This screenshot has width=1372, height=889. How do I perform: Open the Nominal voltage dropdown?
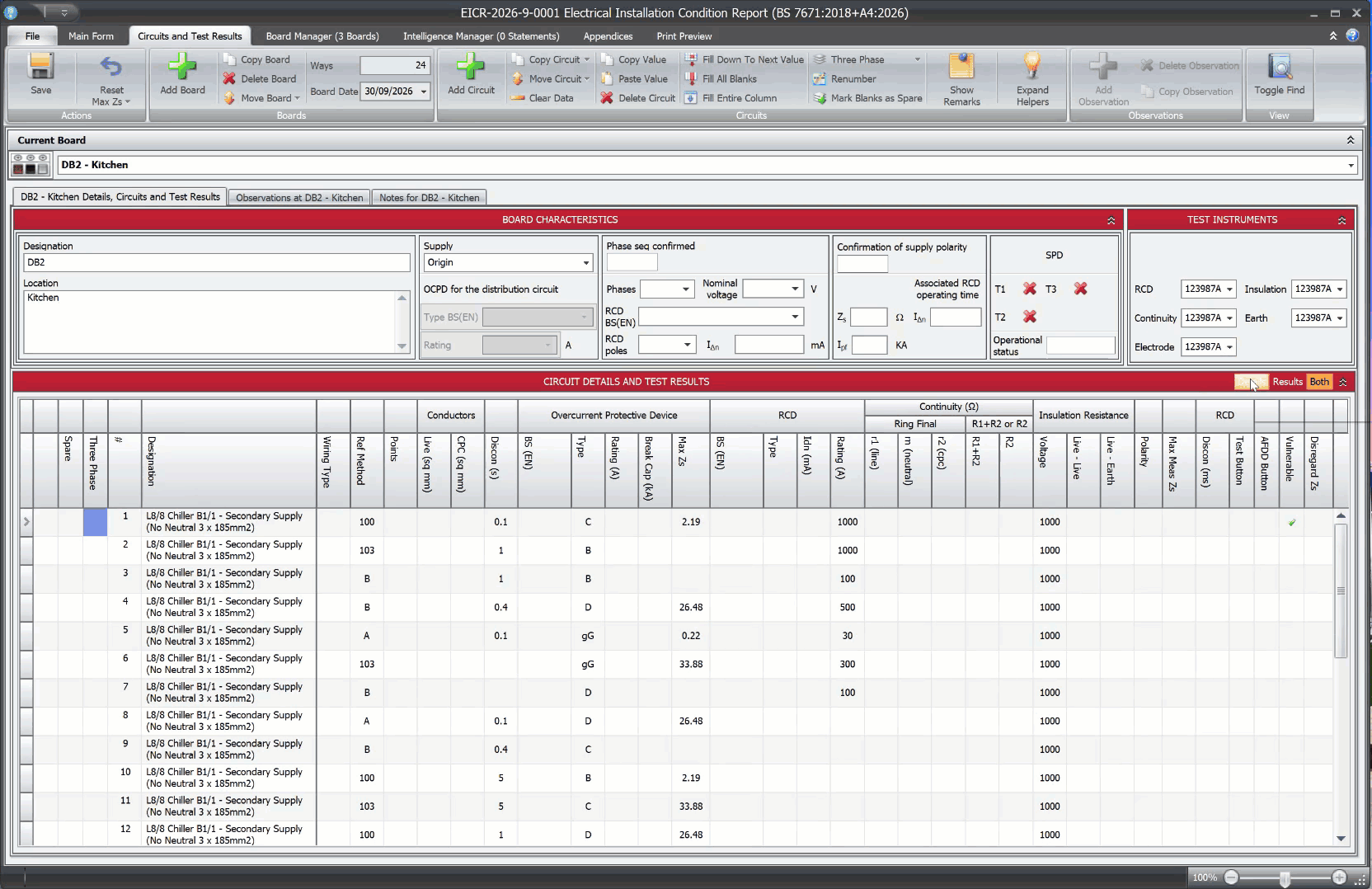click(795, 289)
